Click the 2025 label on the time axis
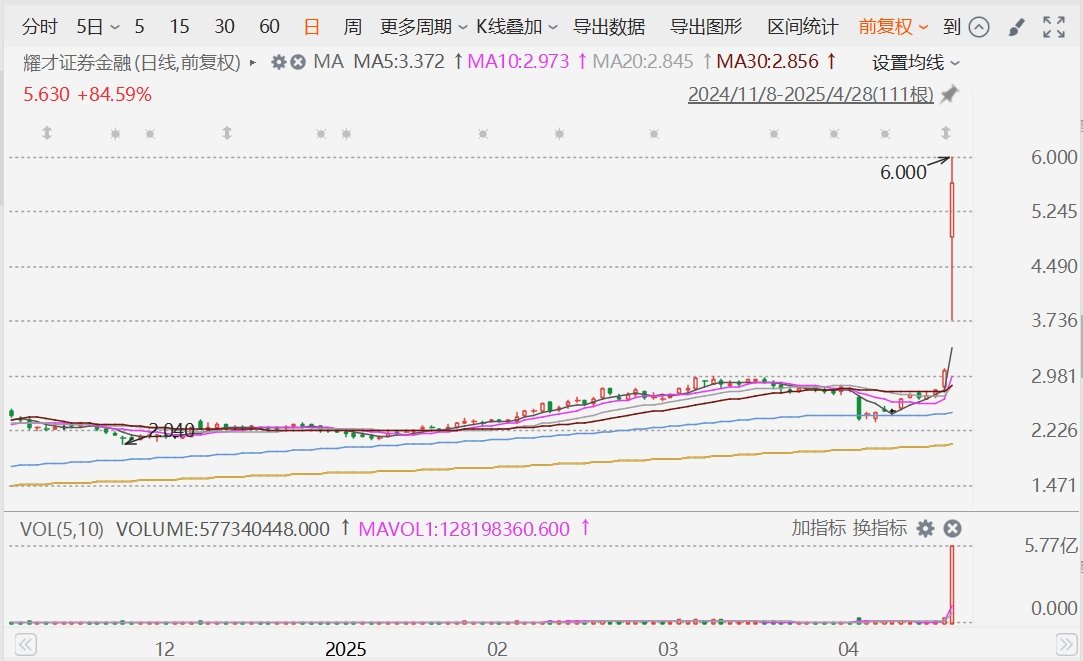Viewport: 1083px width, 661px height. pyautogui.click(x=345, y=649)
